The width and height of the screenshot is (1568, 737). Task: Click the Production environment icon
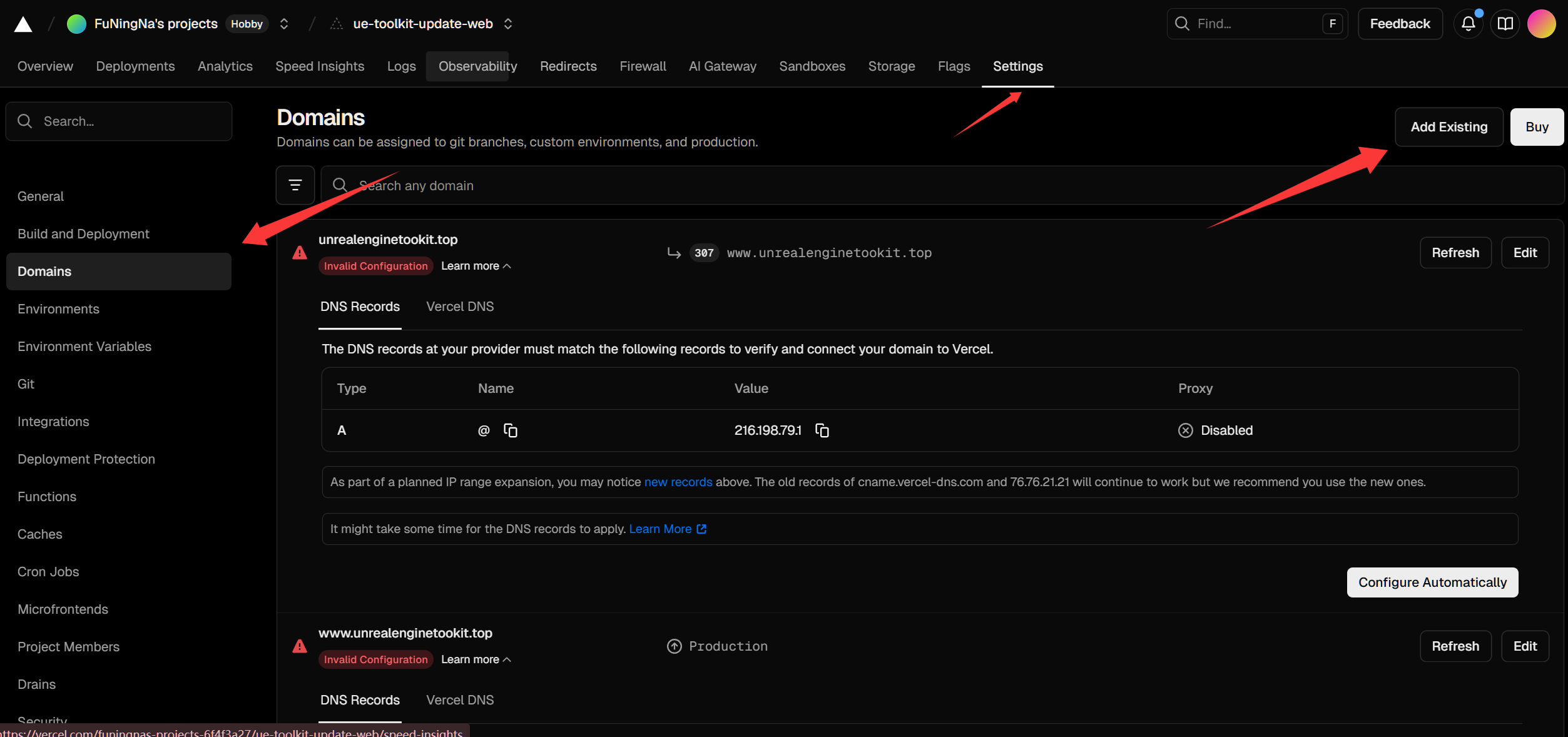pos(675,646)
